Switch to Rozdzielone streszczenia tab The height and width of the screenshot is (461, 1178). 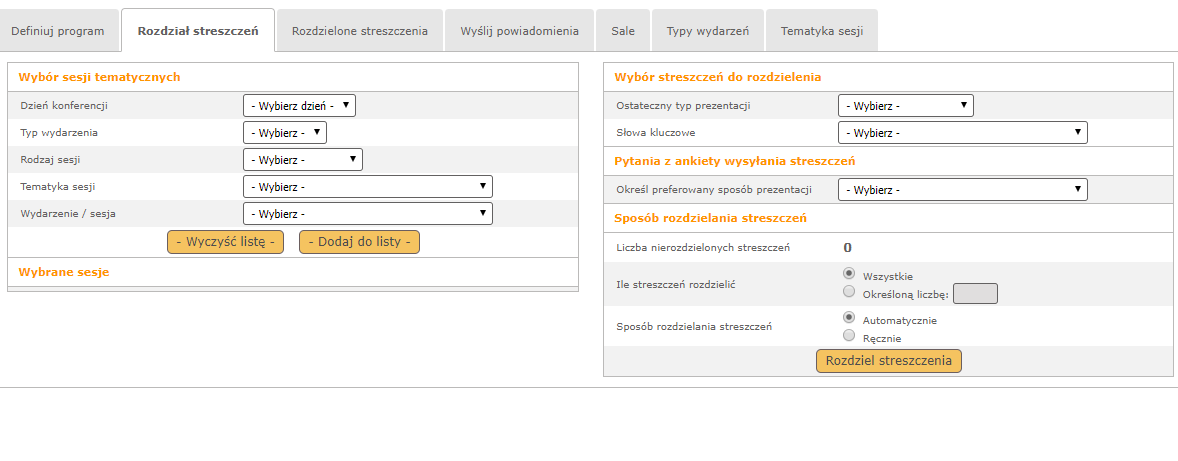360,31
